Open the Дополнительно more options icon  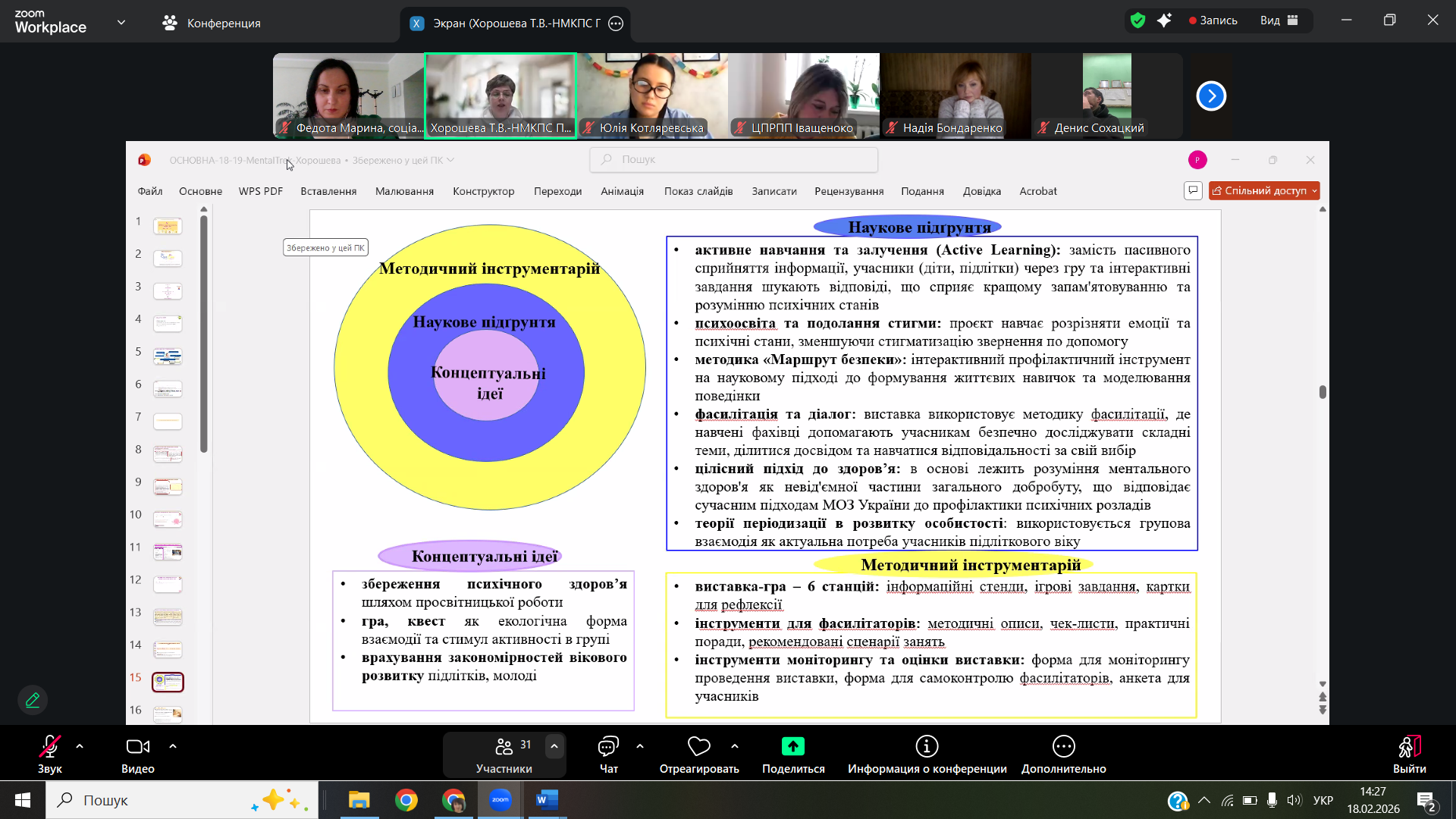[1063, 747]
